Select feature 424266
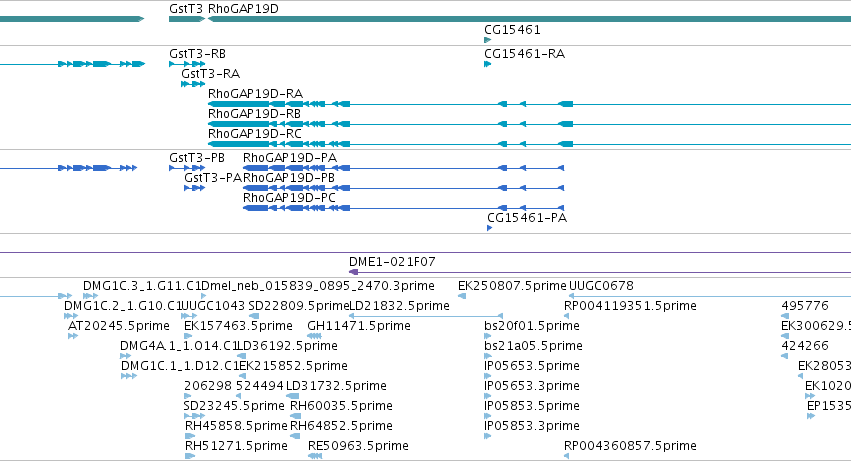This screenshot has width=851, height=461. coord(805,346)
